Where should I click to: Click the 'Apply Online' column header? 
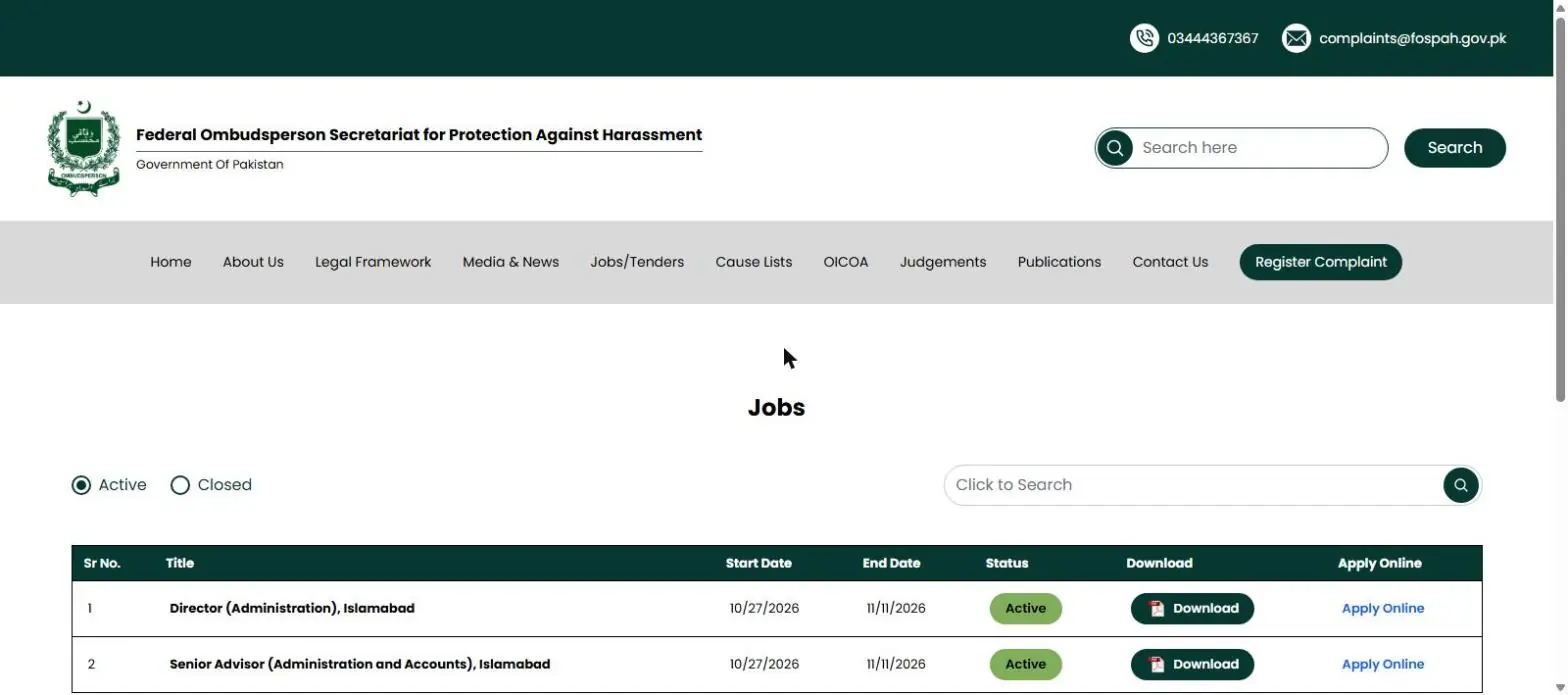(x=1380, y=563)
